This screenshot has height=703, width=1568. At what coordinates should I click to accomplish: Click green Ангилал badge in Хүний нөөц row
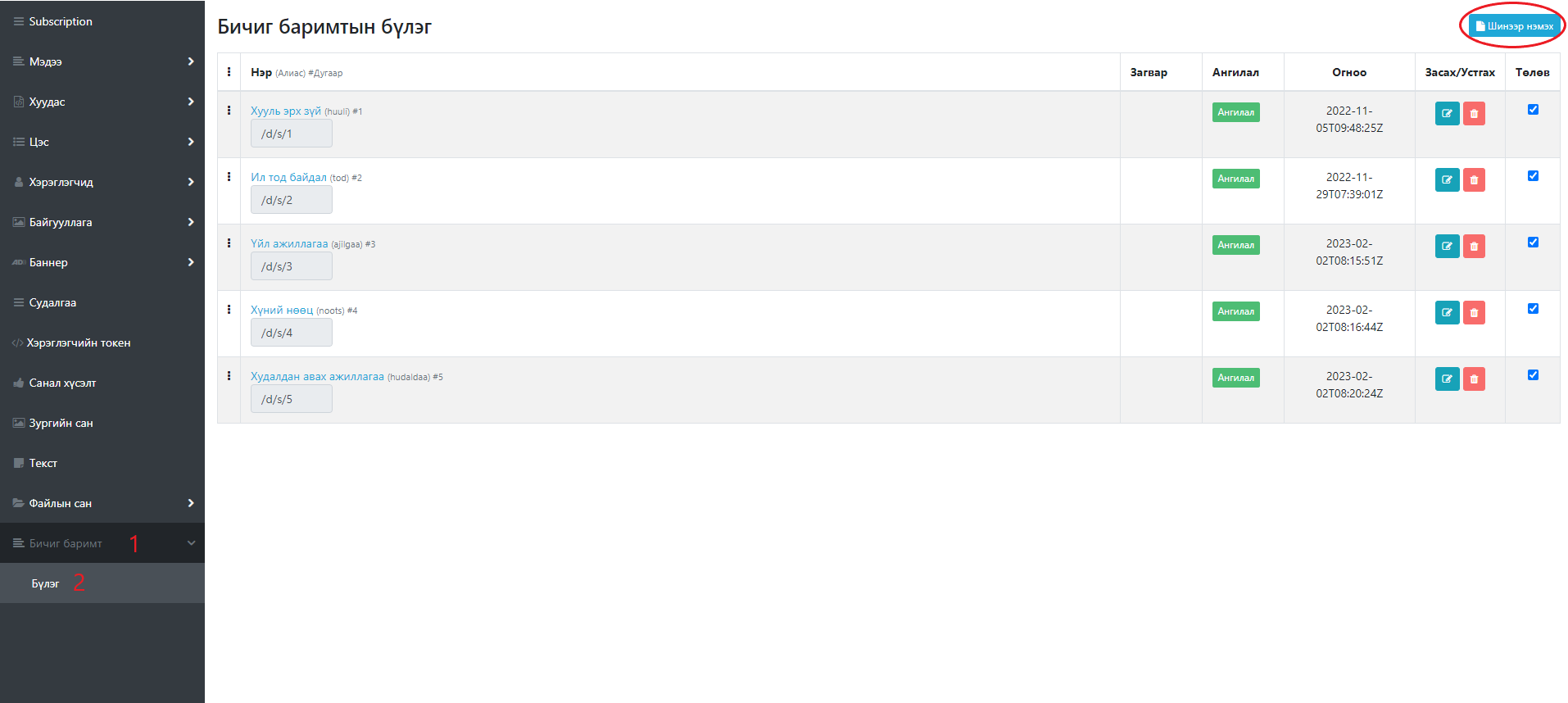coord(1235,311)
